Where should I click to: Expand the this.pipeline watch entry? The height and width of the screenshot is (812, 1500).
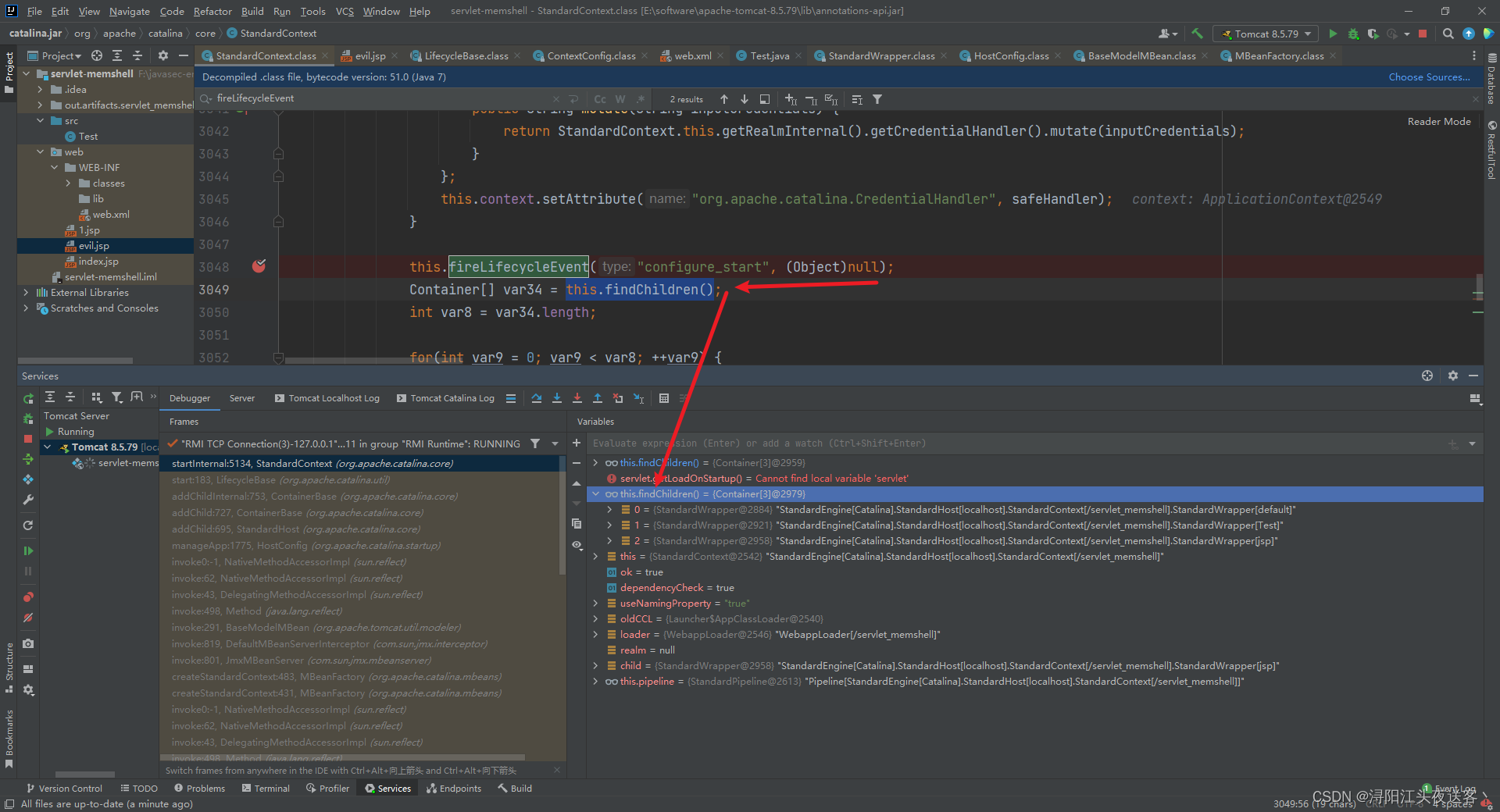coord(596,682)
